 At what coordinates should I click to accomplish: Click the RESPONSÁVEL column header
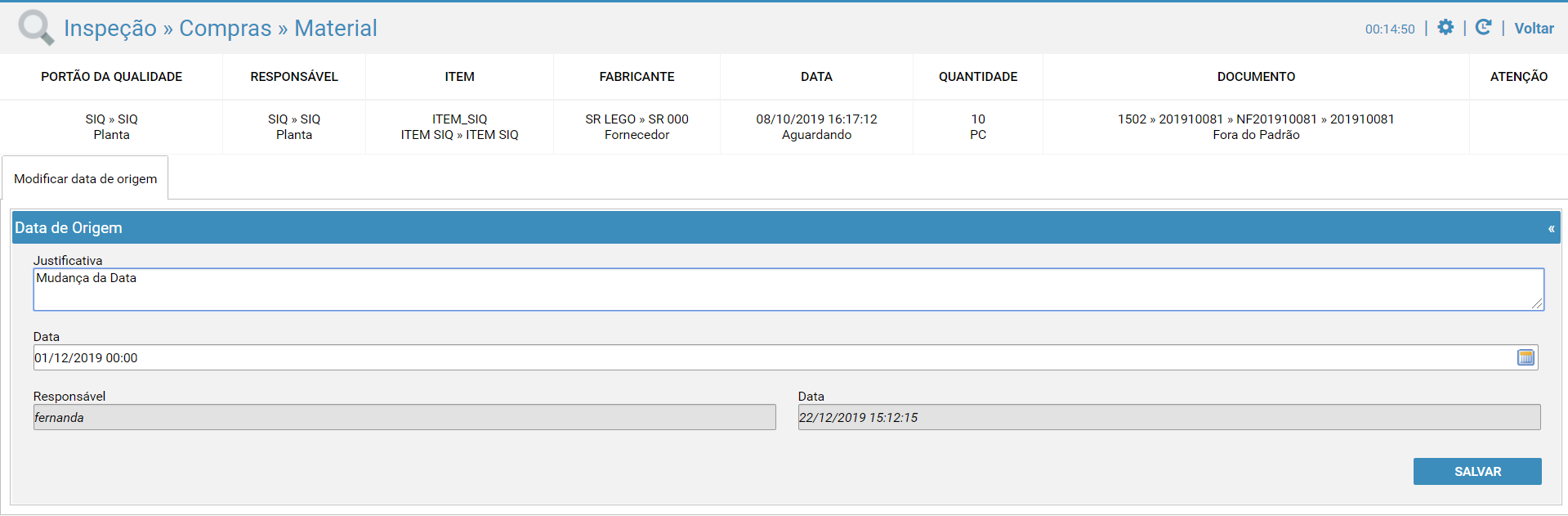click(x=294, y=77)
